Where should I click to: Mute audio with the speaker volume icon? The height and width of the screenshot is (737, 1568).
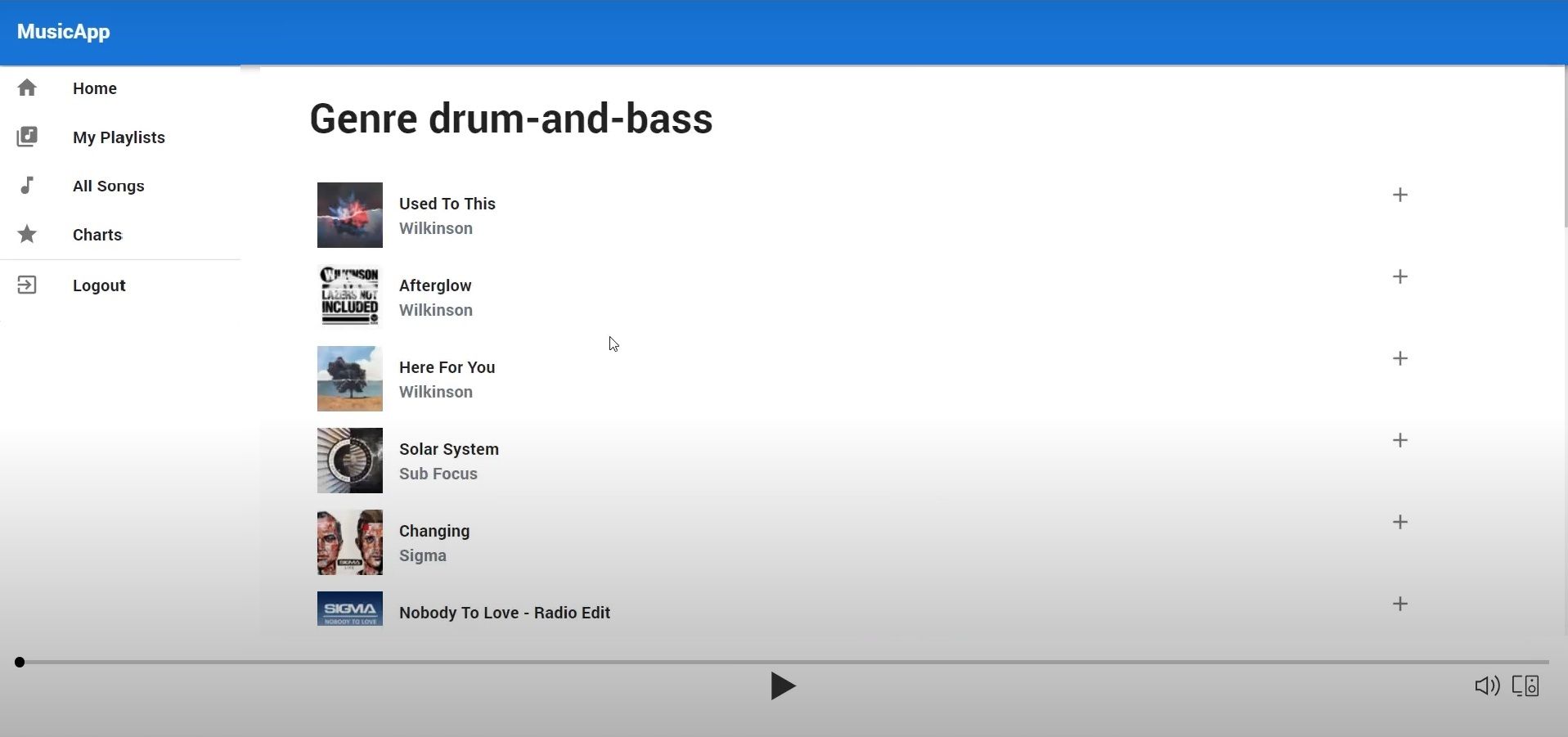pyautogui.click(x=1486, y=685)
